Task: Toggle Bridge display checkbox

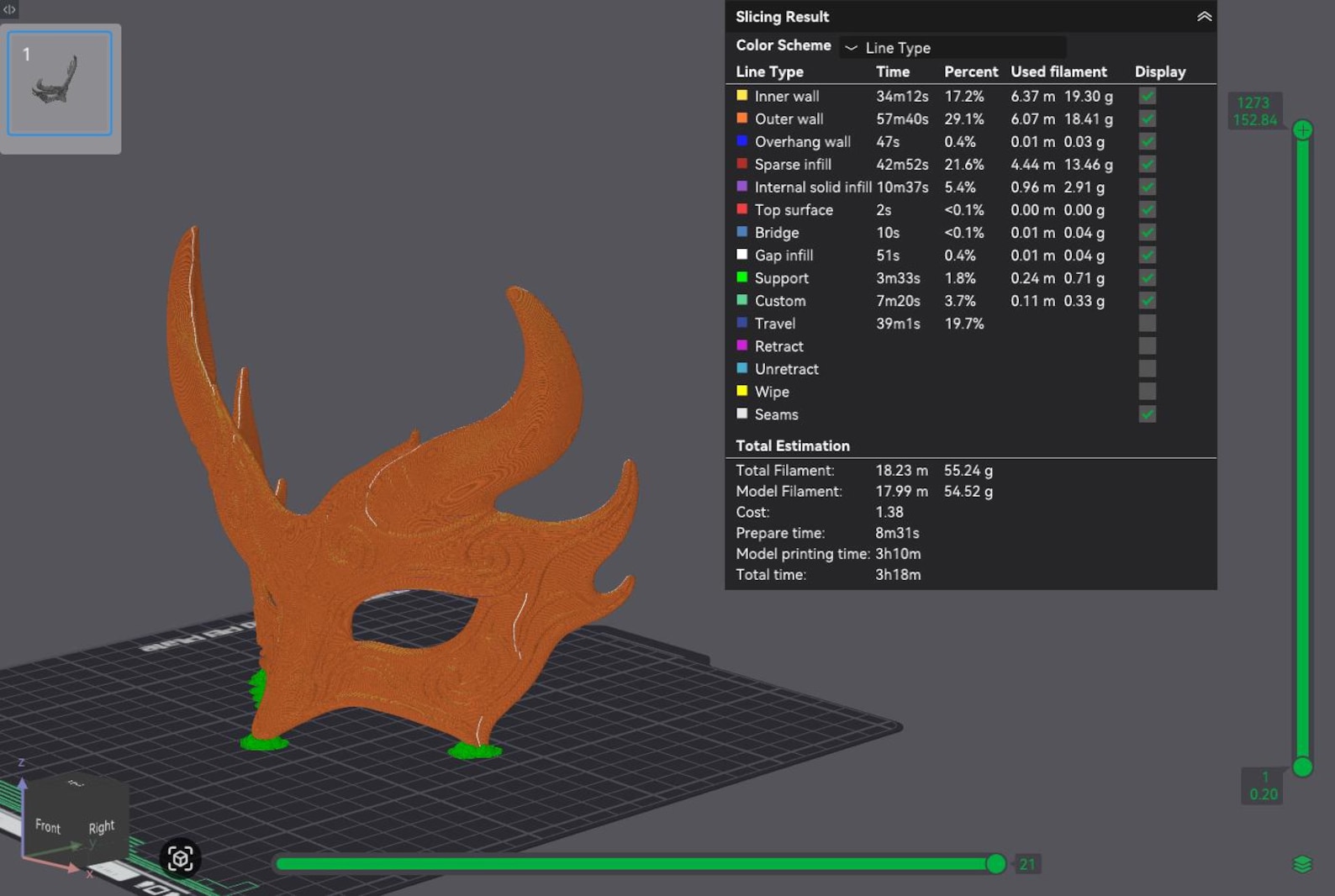Action: click(1147, 232)
